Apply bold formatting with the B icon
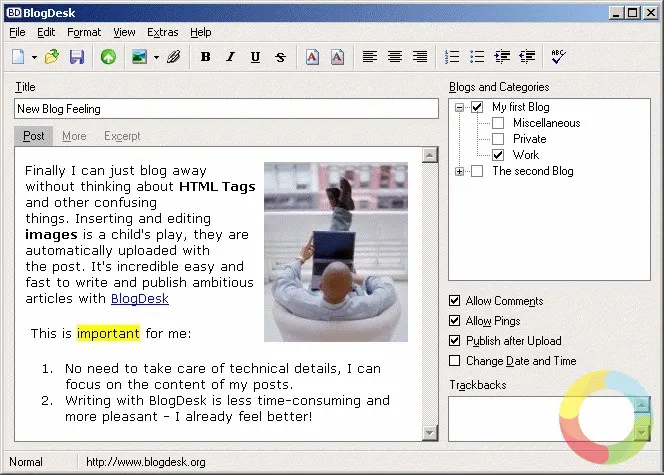The image size is (664, 475). tap(205, 56)
